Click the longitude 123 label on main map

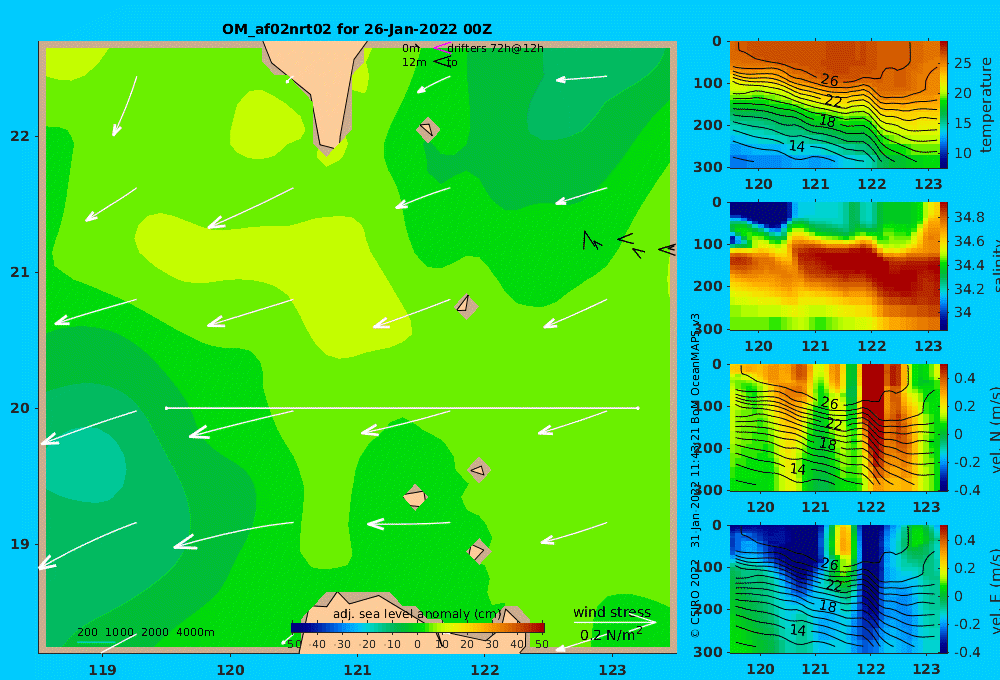pos(612,670)
